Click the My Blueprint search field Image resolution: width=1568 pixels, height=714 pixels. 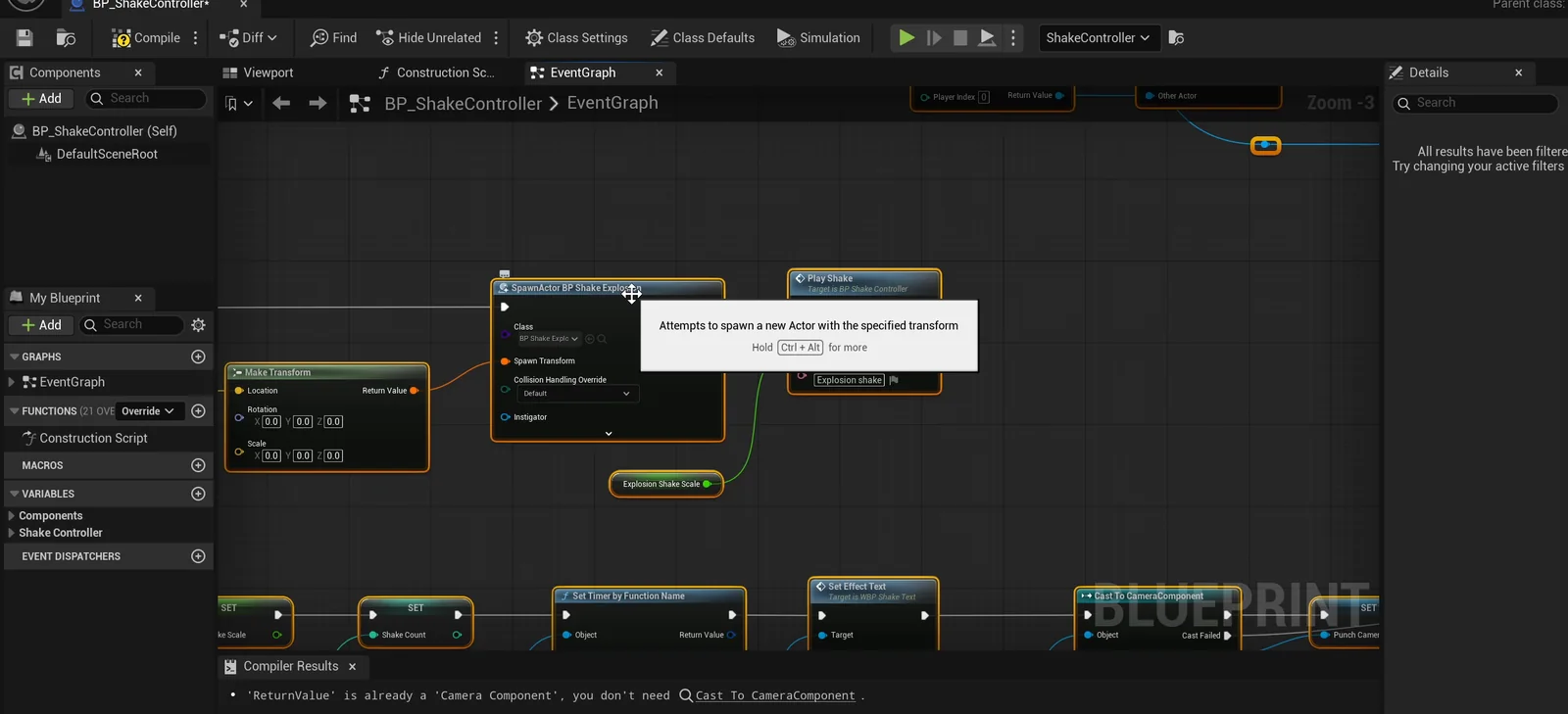(132, 324)
